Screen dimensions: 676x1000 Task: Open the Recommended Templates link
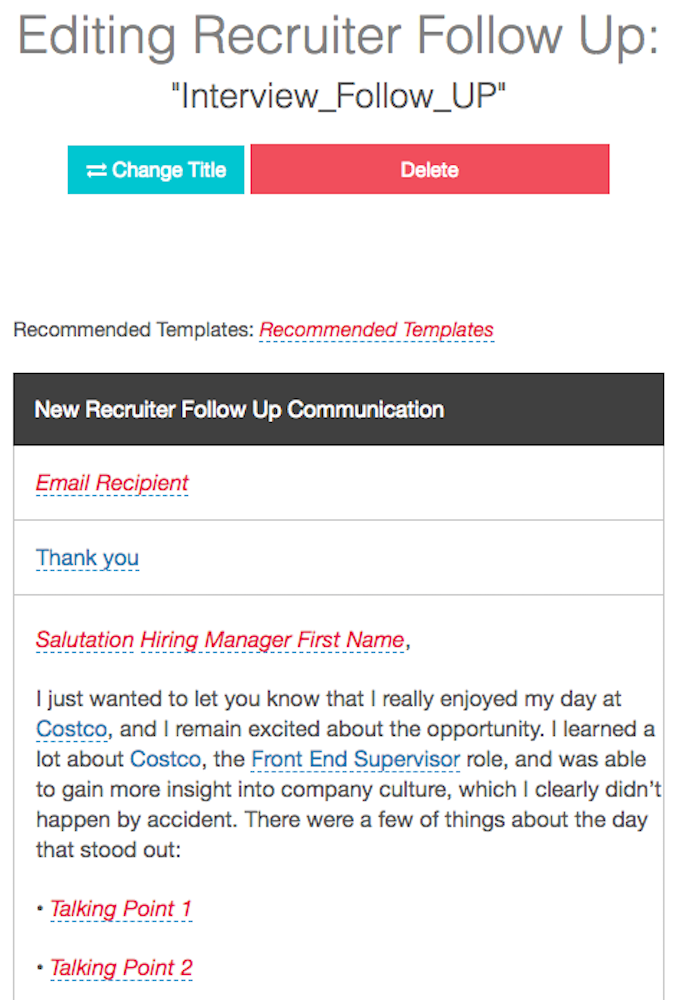pyautogui.click(x=377, y=329)
